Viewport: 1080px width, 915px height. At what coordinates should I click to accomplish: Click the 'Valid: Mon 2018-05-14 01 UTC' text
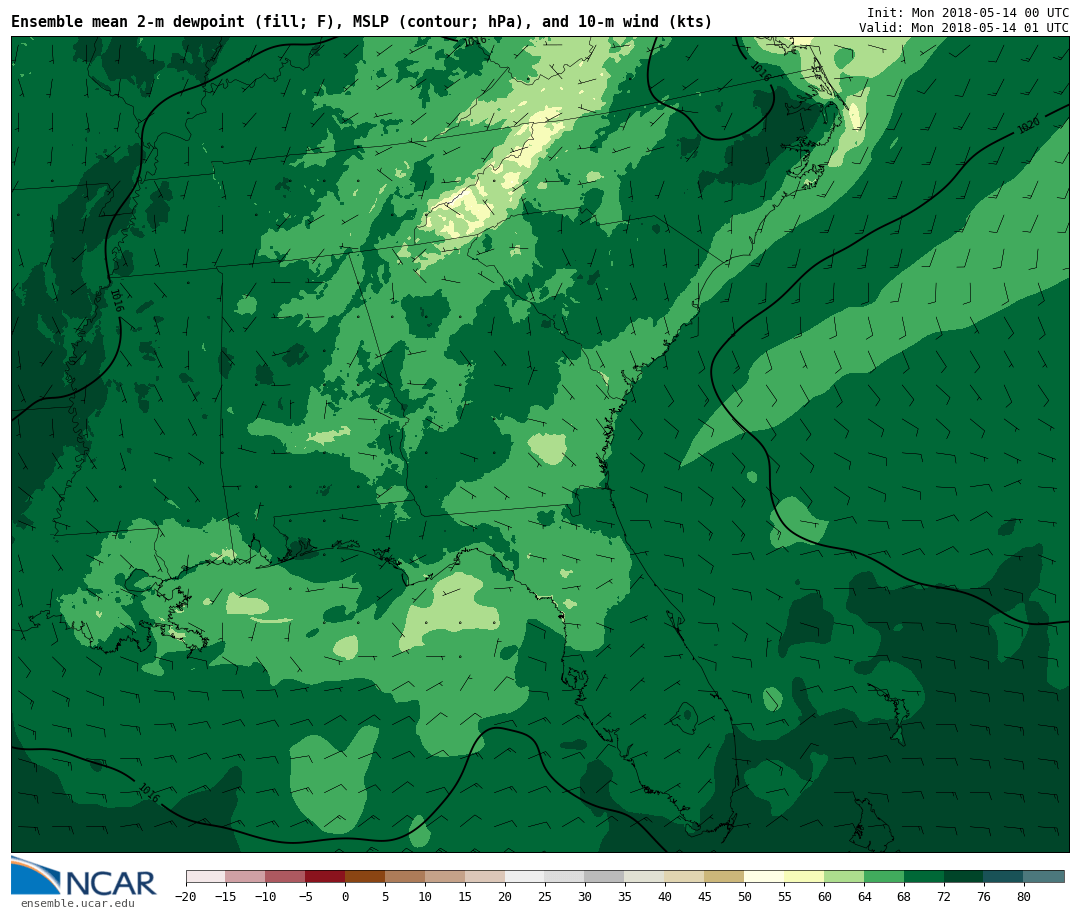pos(963,28)
